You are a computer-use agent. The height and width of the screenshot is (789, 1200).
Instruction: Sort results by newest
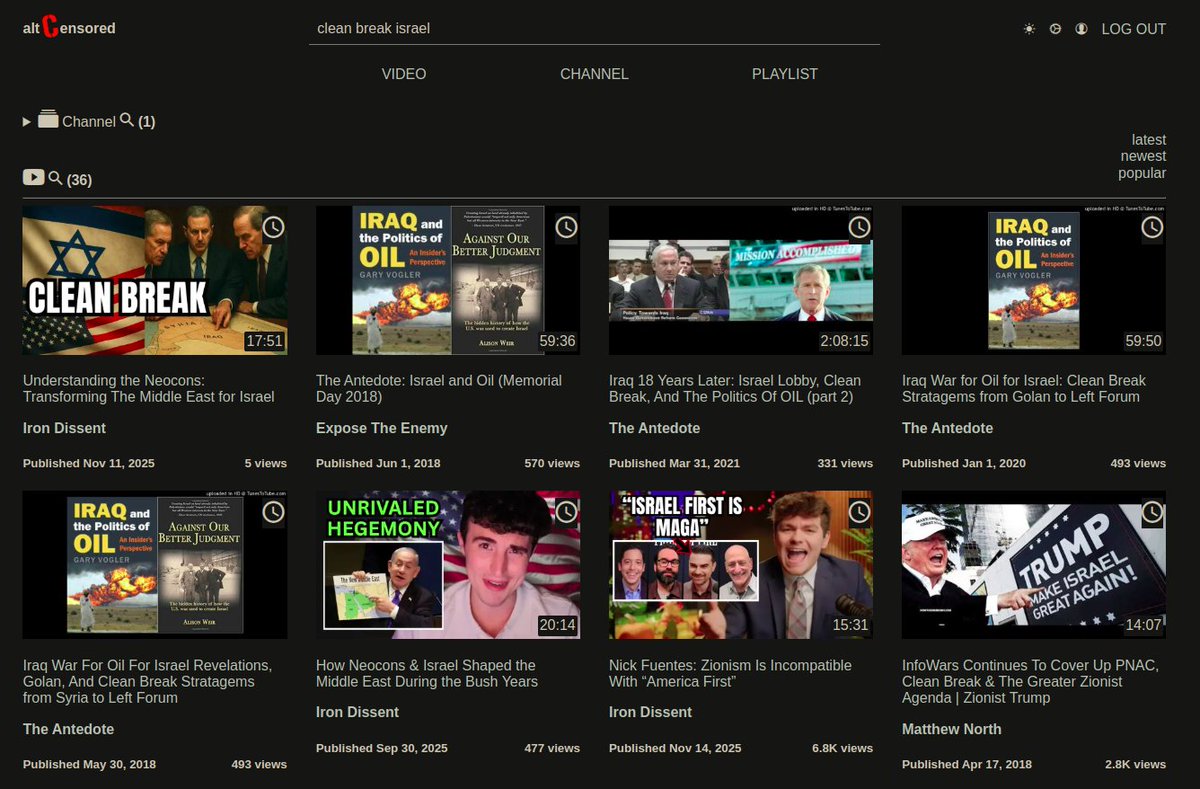1143,156
